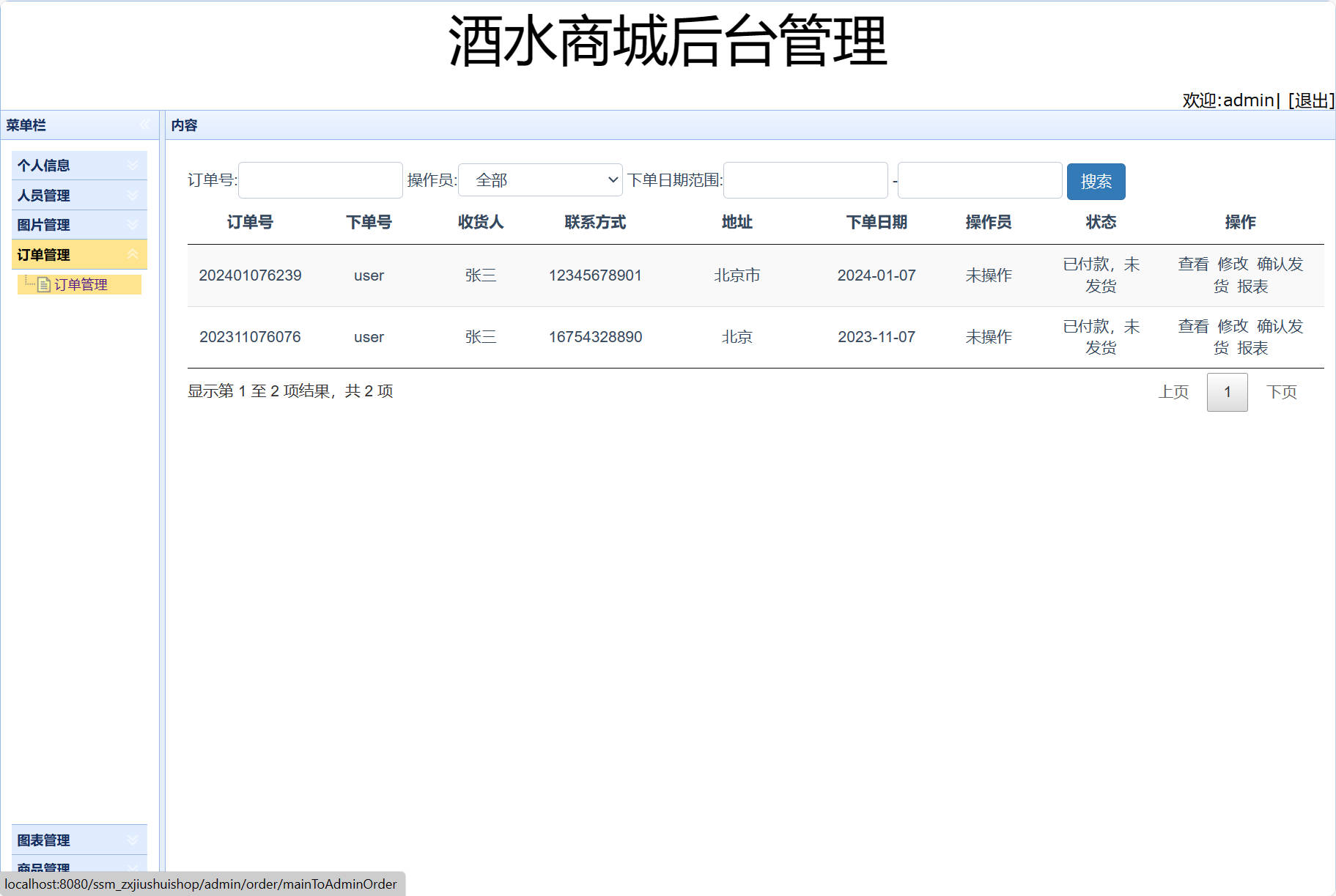Click the 订单号 input field
The image size is (1336, 896).
coord(320,179)
